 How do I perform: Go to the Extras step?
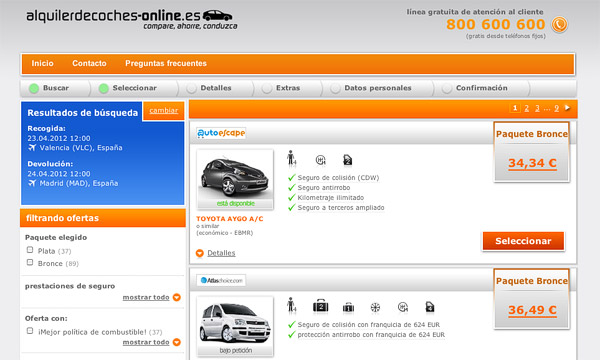(x=288, y=88)
